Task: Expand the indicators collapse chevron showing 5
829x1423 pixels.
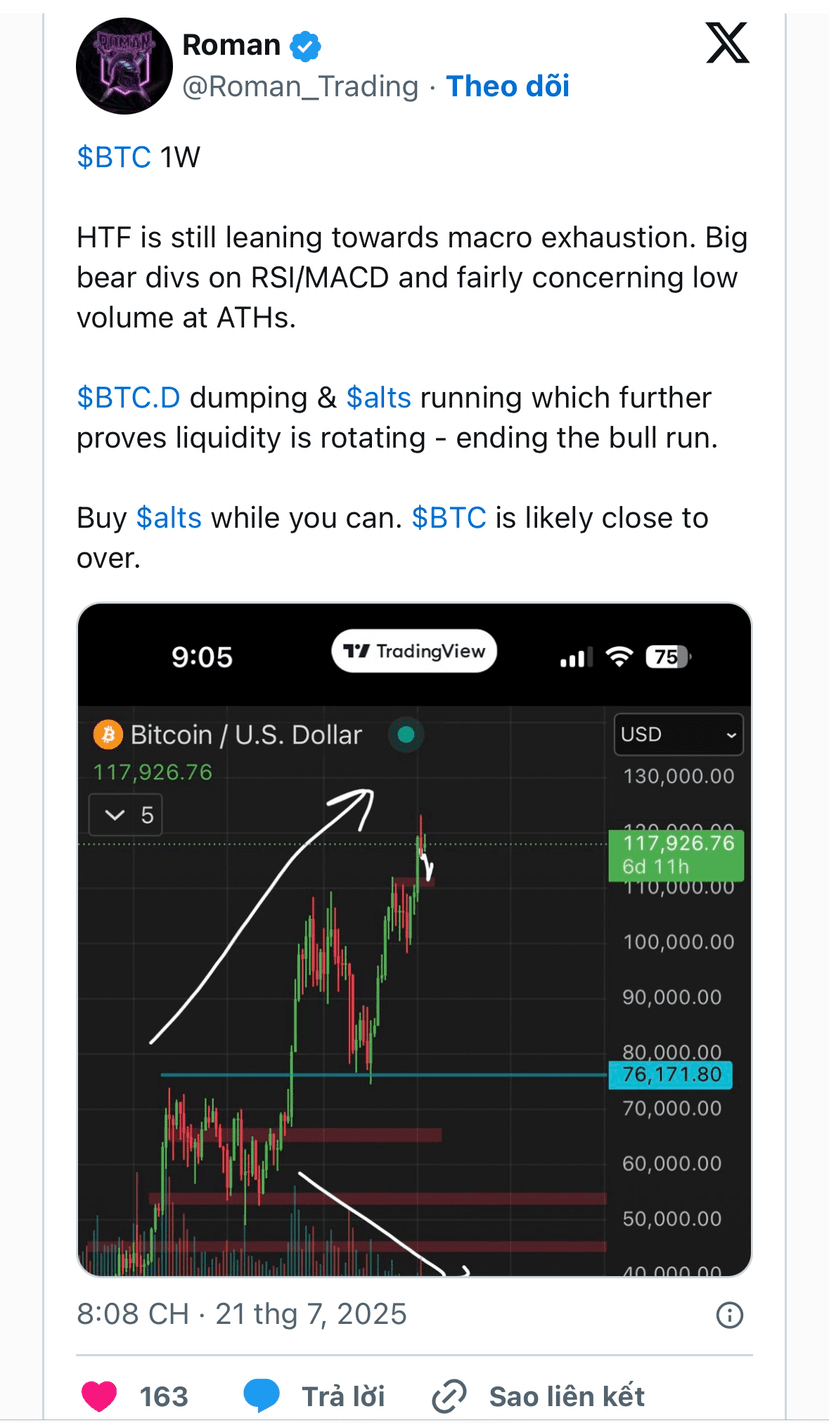Action: click(x=125, y=815)
